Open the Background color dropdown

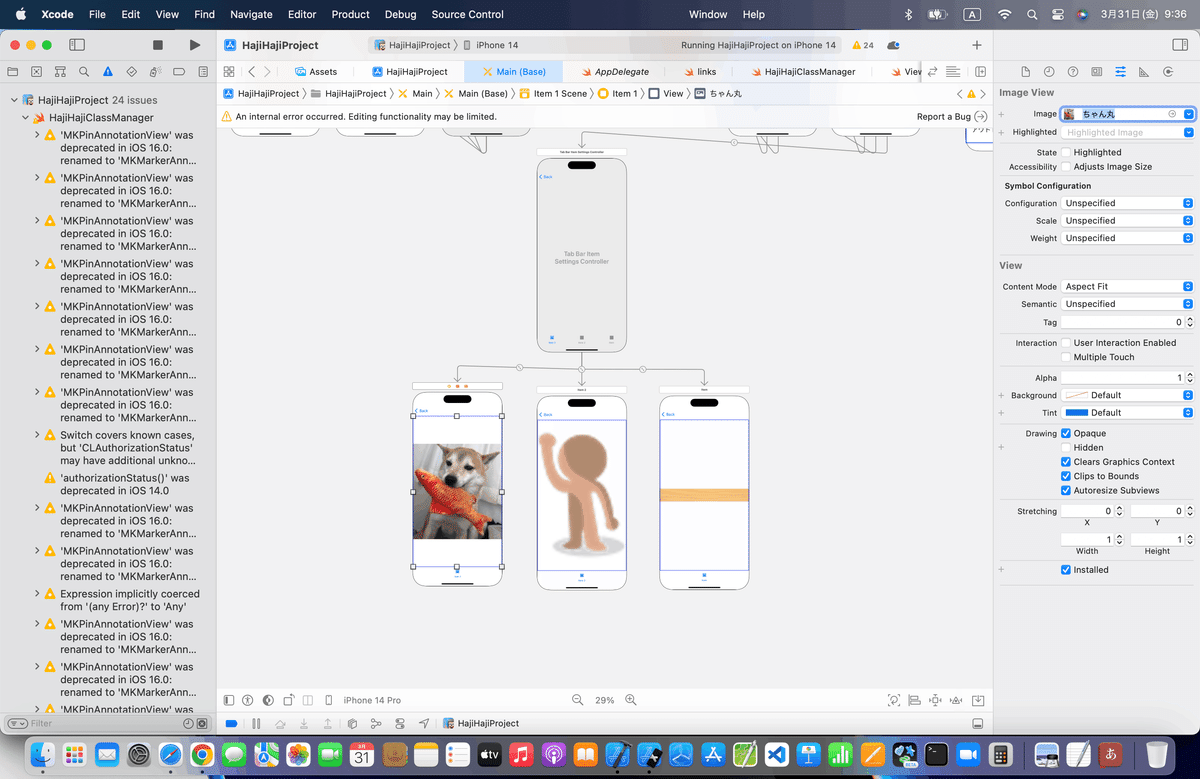[x=1127, y=395]
